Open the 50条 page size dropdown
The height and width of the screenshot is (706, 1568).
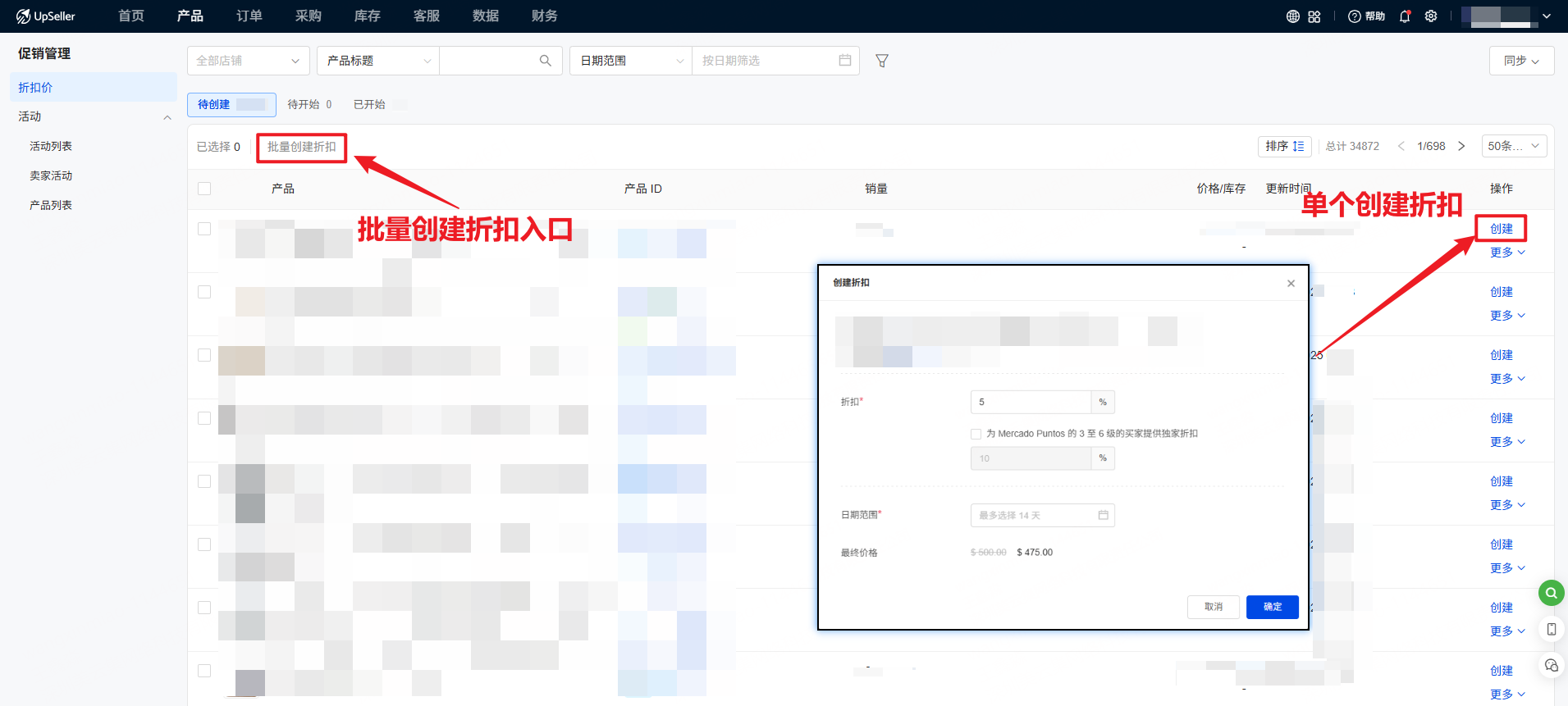(1514, 146)
